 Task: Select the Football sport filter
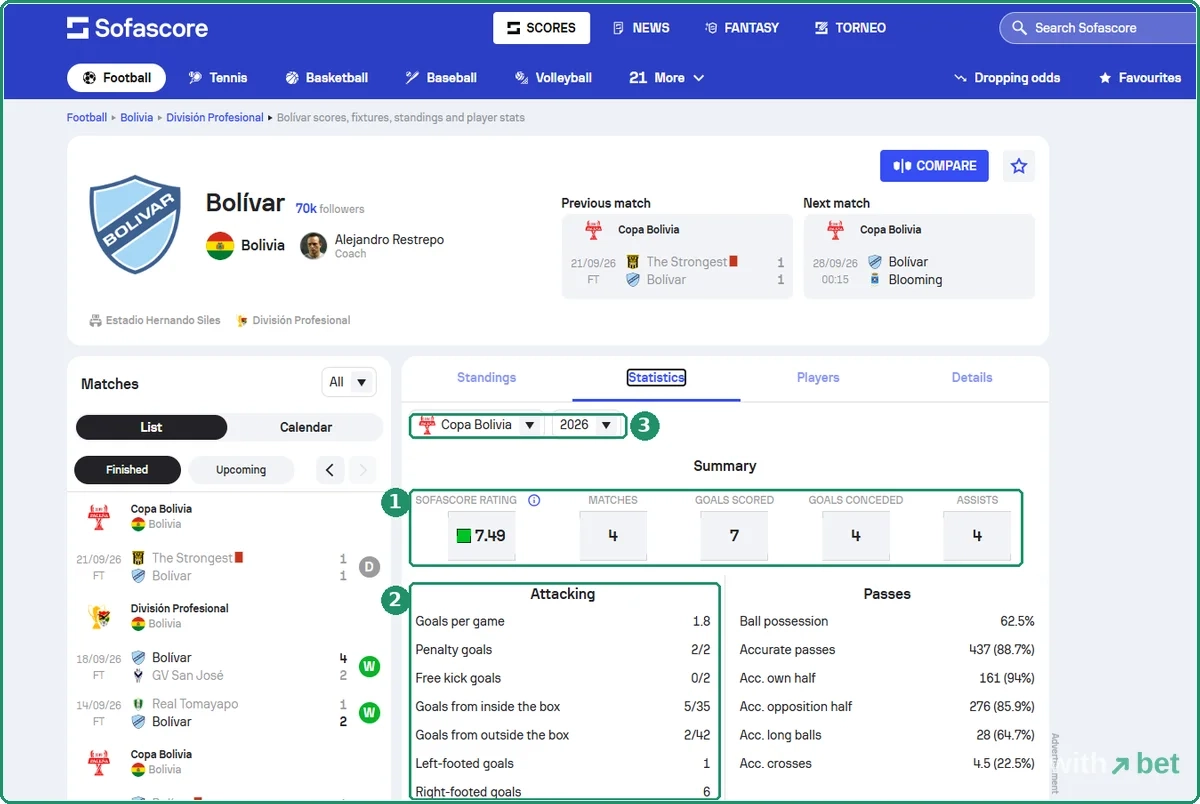117,78
